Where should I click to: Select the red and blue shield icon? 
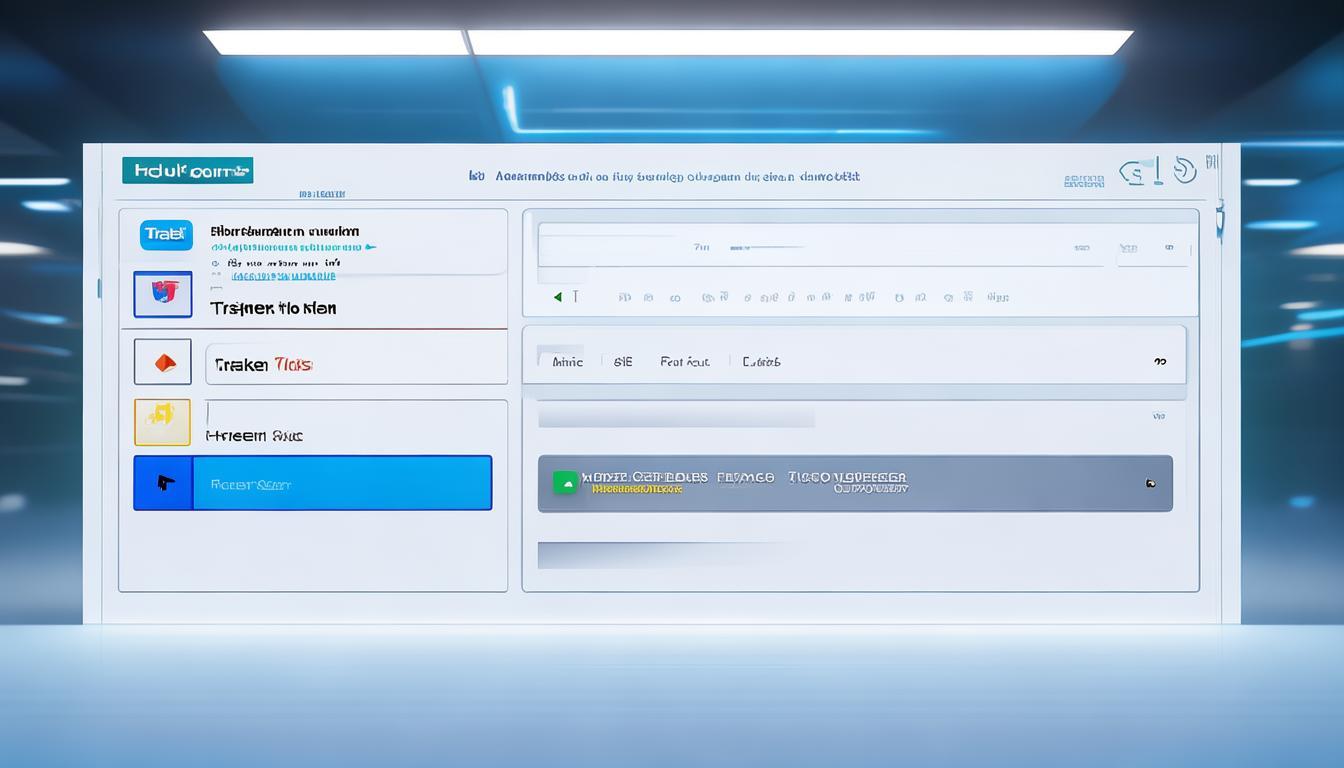coord(163,294)
